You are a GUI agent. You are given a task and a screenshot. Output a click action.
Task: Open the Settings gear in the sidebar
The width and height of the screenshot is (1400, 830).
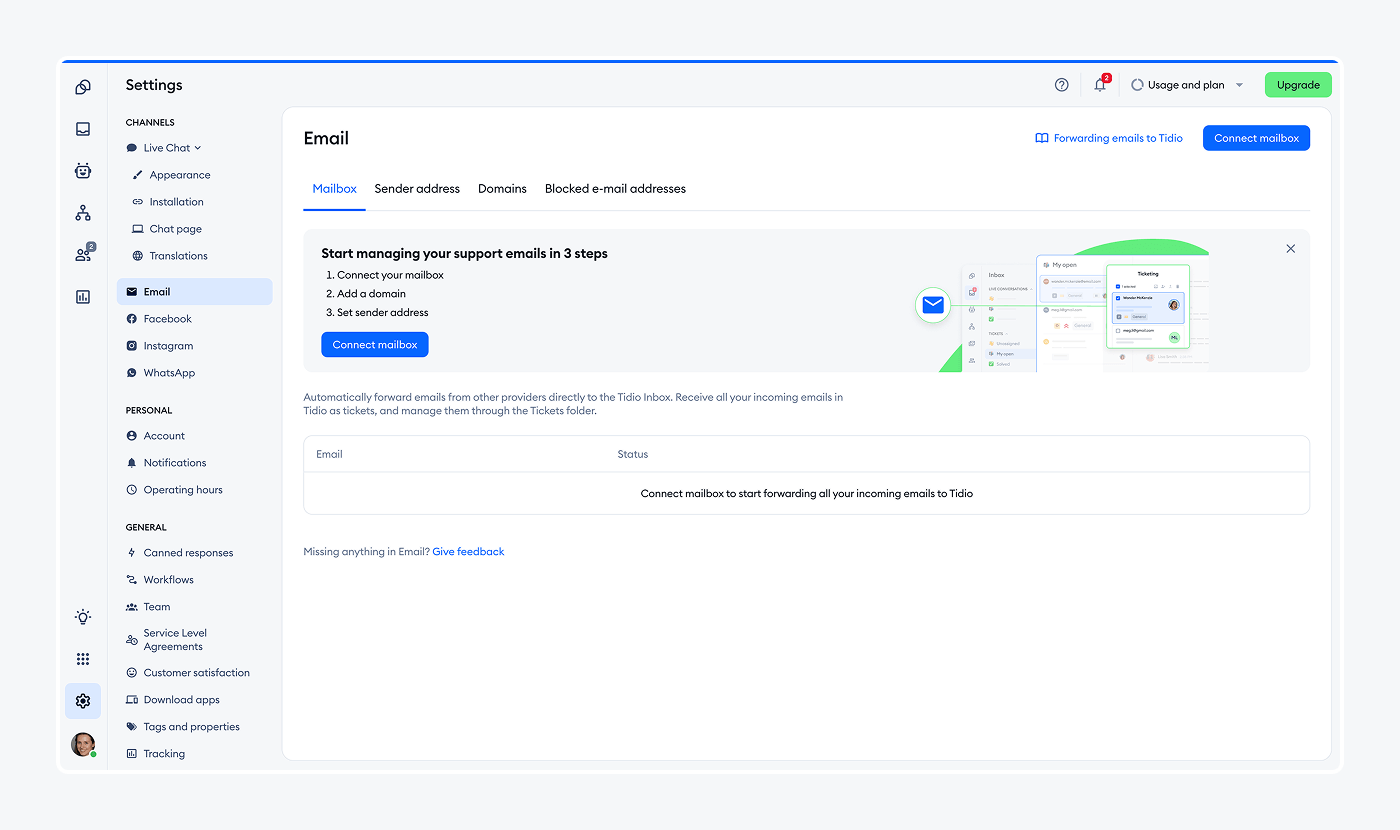[x=83, y=701]
